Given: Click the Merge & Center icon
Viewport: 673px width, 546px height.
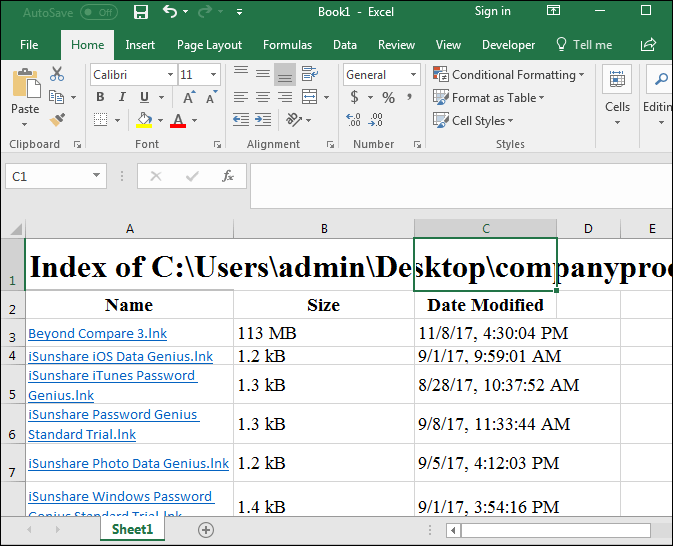Looking at the screenshot, I should point(309,97).
